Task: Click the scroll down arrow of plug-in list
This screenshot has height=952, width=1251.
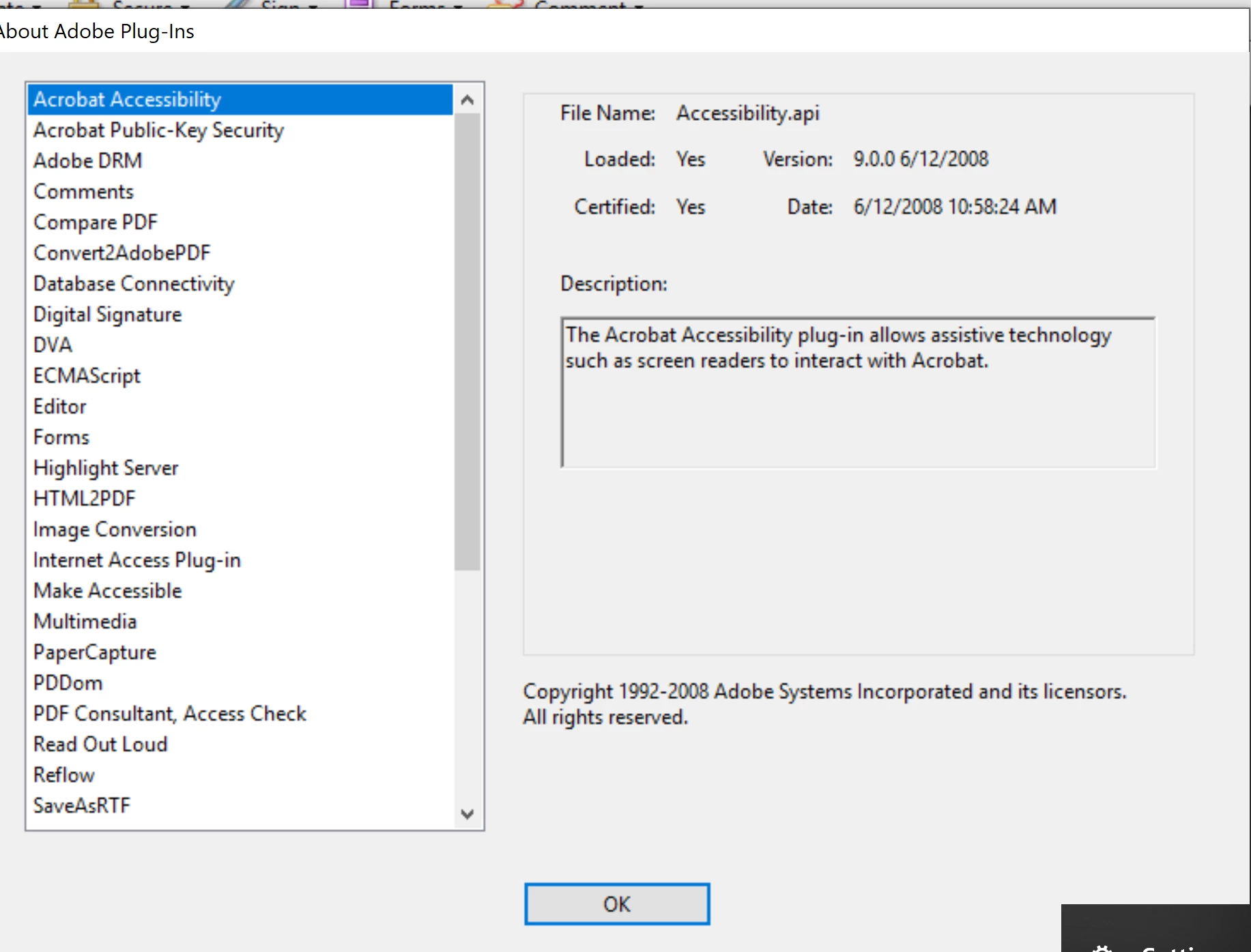Action: pos(468,813)
